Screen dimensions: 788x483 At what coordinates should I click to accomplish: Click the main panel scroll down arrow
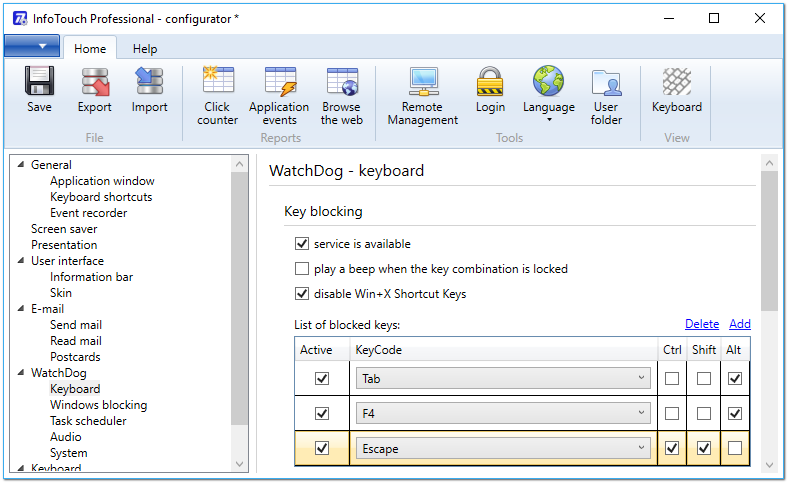[769, 465]
